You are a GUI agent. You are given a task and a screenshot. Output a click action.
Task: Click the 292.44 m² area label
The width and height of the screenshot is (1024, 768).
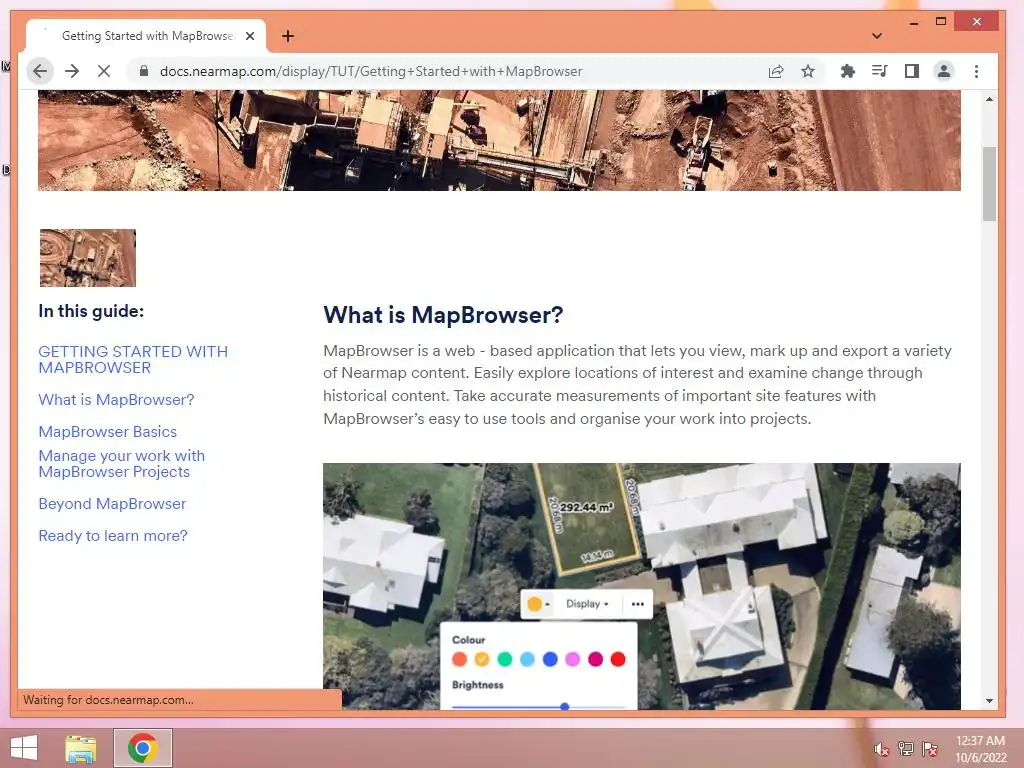click(x=586, y=507)
